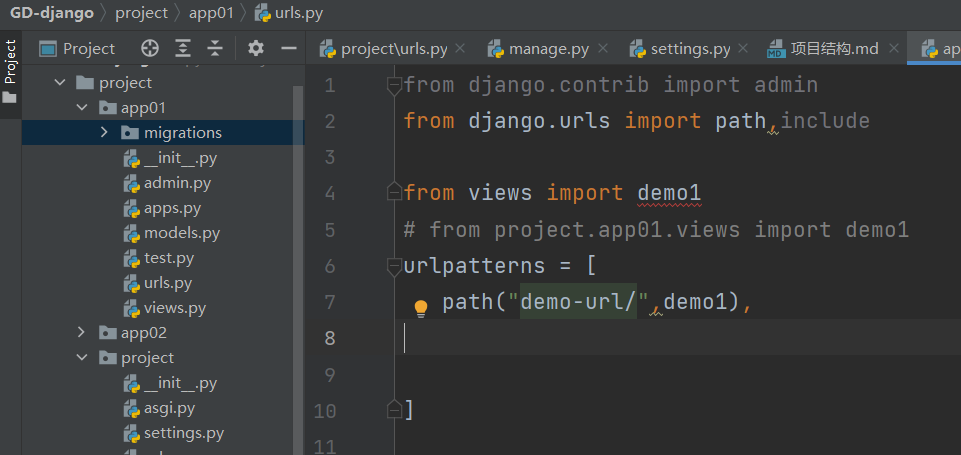Collapse the app01 folder
Viewport: 961px width, 455px height.
pos(83,108)
